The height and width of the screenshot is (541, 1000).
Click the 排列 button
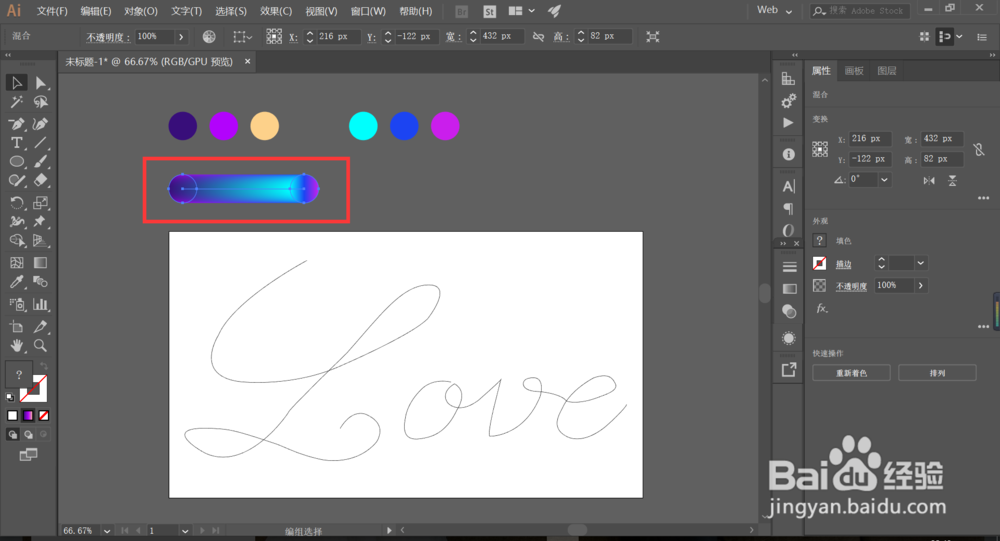pos(938,373)
